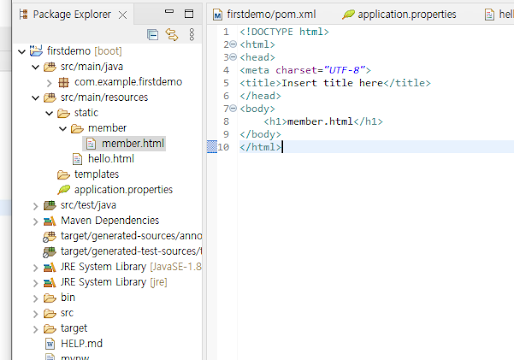Minimize the Package Explorer panel
This screenshot has width=514, height=360.
(x=169, y=12)
